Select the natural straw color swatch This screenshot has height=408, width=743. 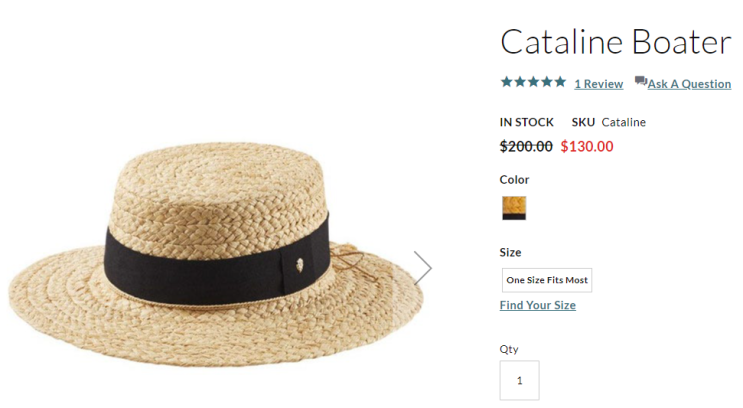click(x=514, y=208)
